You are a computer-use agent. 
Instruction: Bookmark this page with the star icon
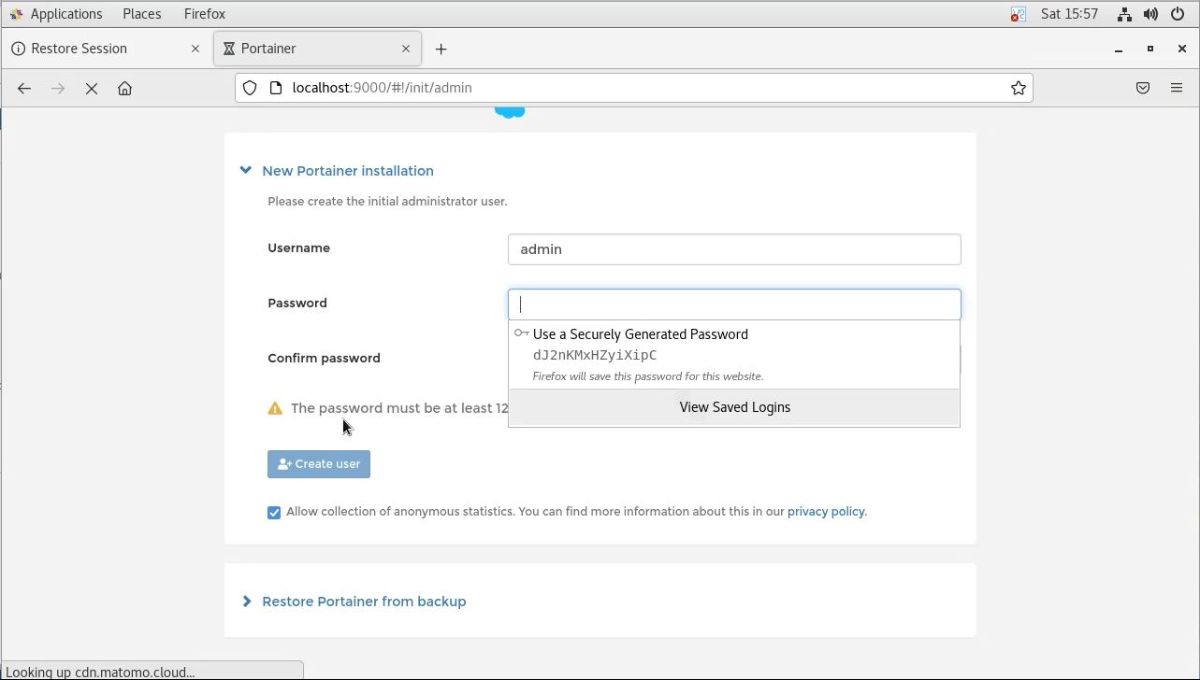pos(1018,88)
